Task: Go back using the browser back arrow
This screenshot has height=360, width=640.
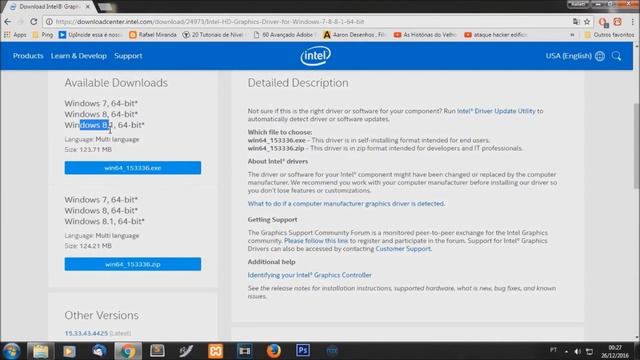Action: pyautogui.click(x=8, y=22)
